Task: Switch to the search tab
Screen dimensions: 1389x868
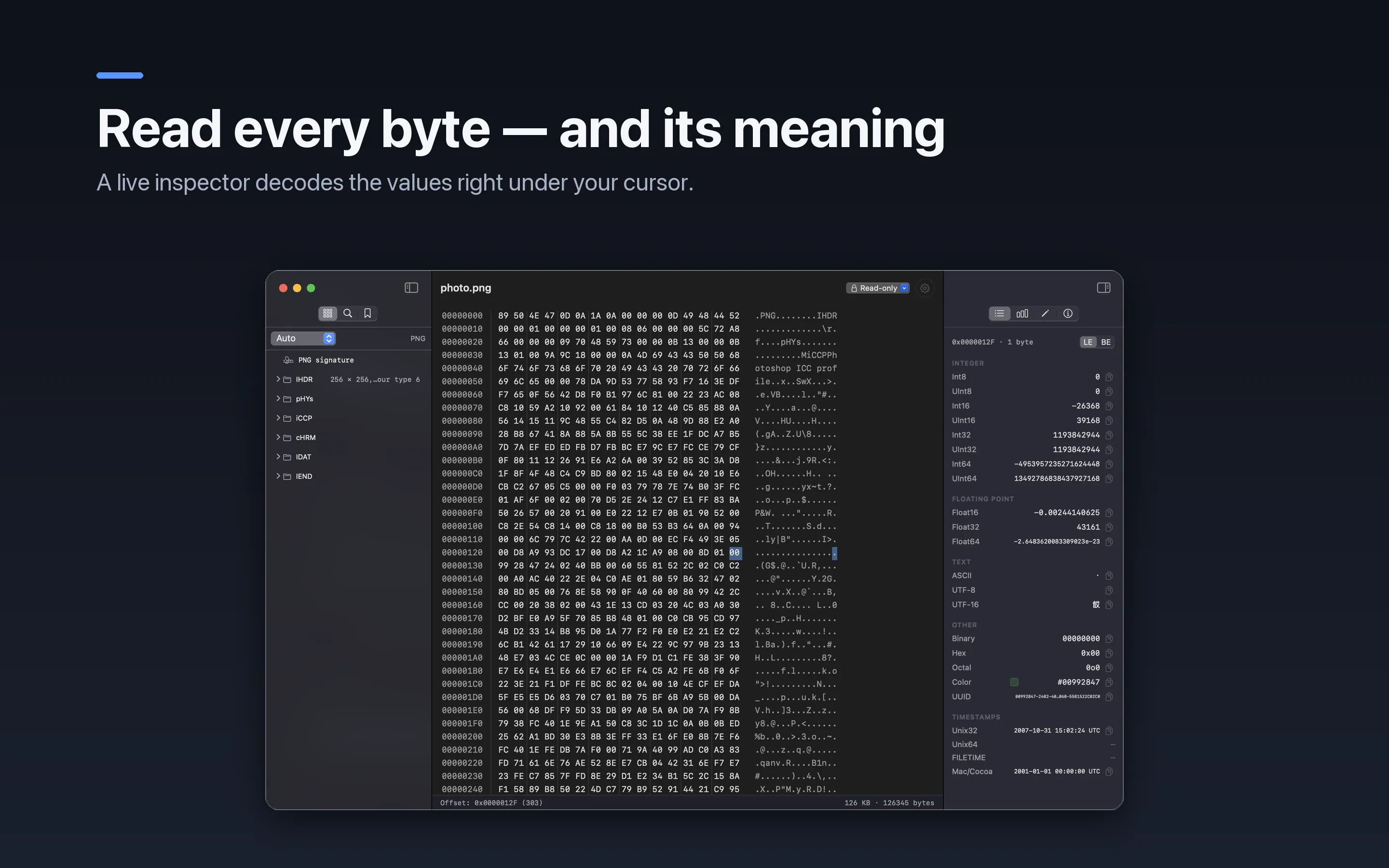Action: click(348, 313)
